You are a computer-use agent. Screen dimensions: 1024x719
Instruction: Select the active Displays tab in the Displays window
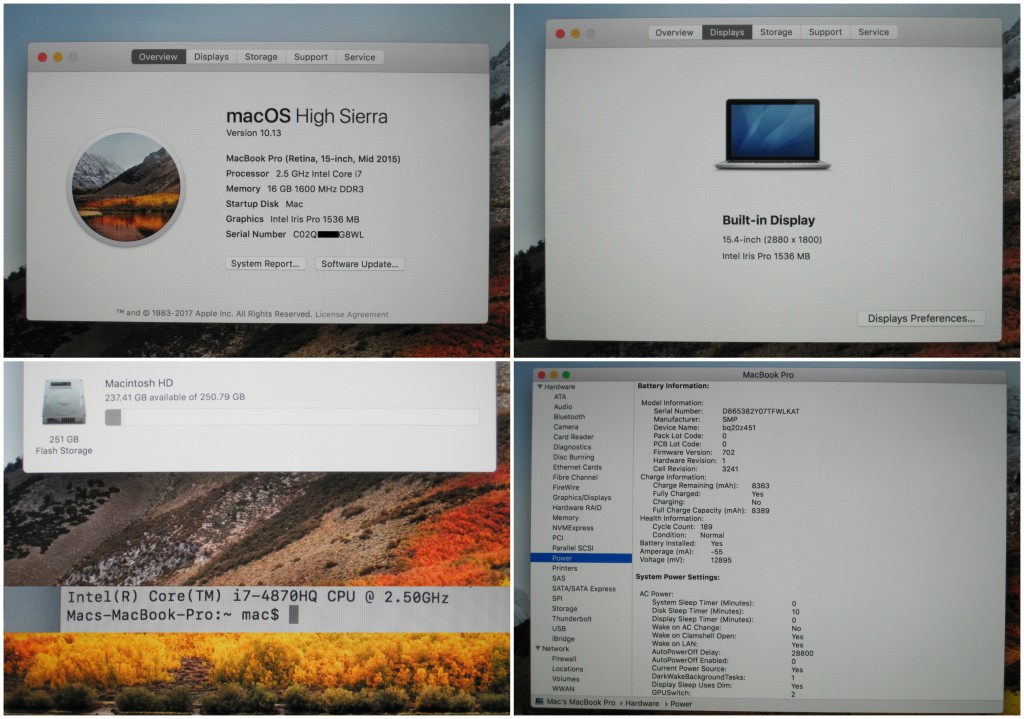[727, 32]
